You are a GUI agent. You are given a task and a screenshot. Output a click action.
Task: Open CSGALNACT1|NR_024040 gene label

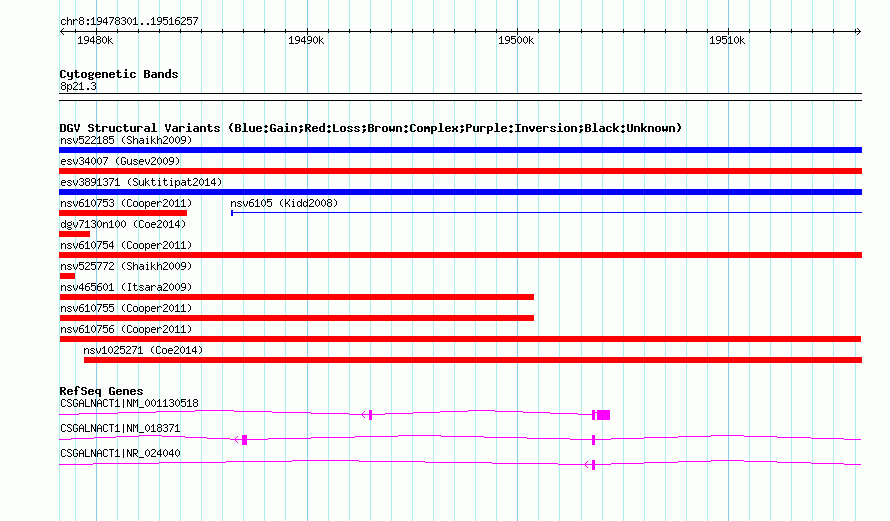coord(120,453)
